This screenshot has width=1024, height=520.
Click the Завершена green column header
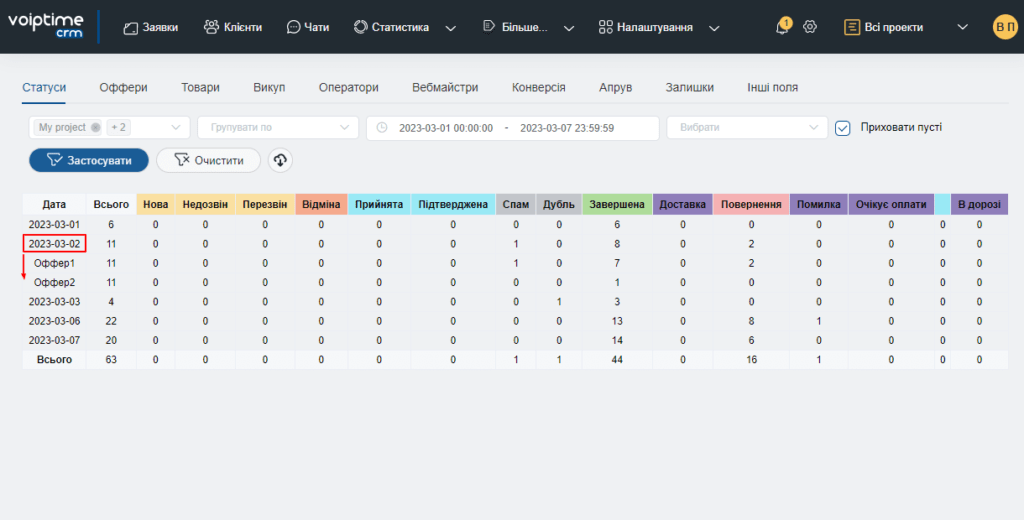[x=617, y=204]
